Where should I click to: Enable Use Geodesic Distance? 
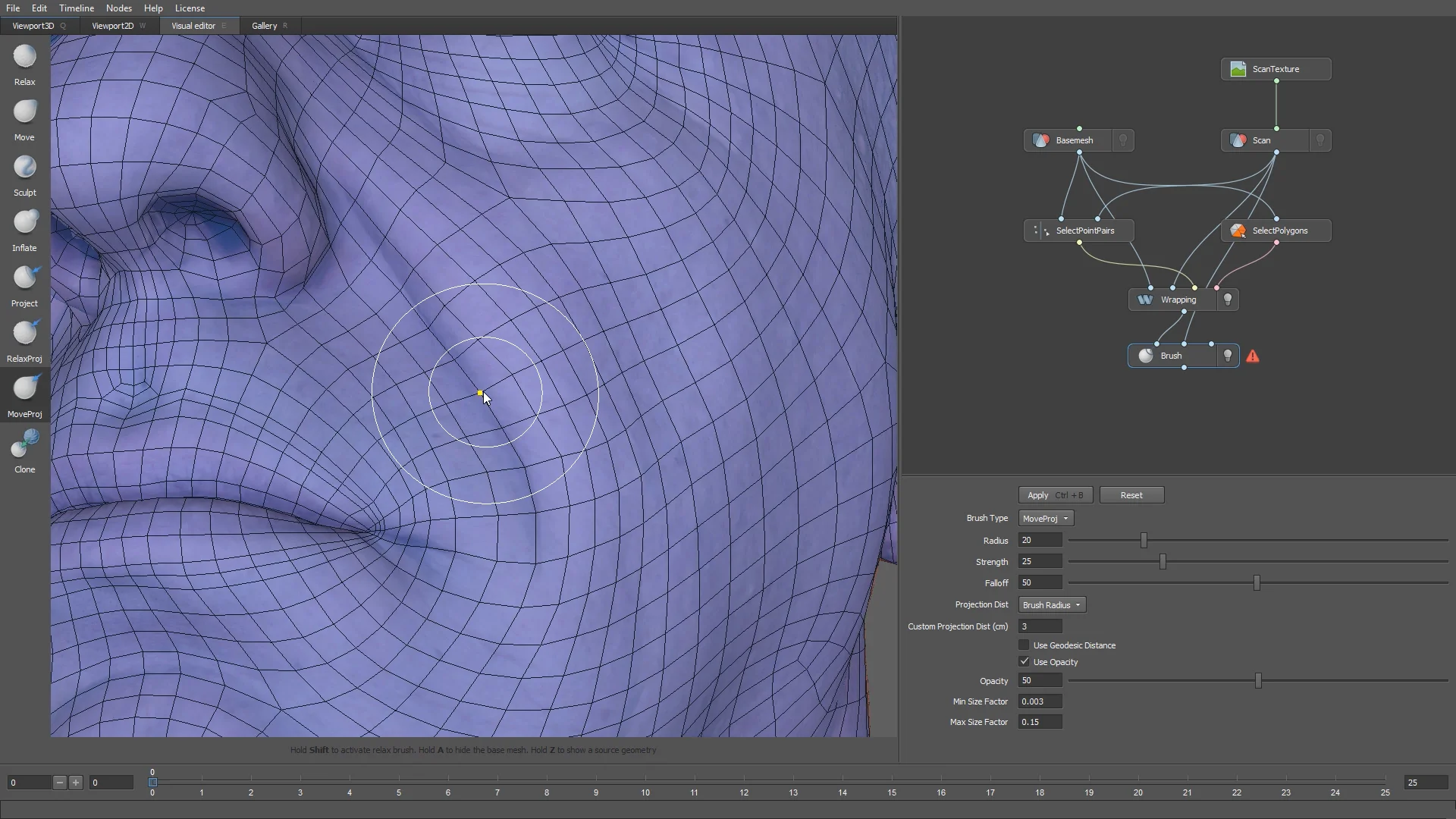click(1024, 645)
